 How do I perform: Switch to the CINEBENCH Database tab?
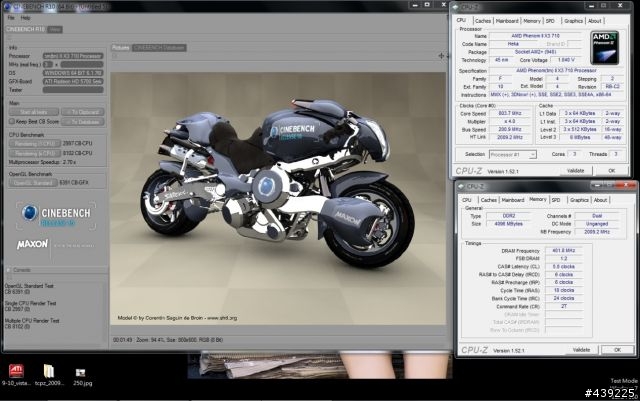pyautogui.click(x=160, y=48)
